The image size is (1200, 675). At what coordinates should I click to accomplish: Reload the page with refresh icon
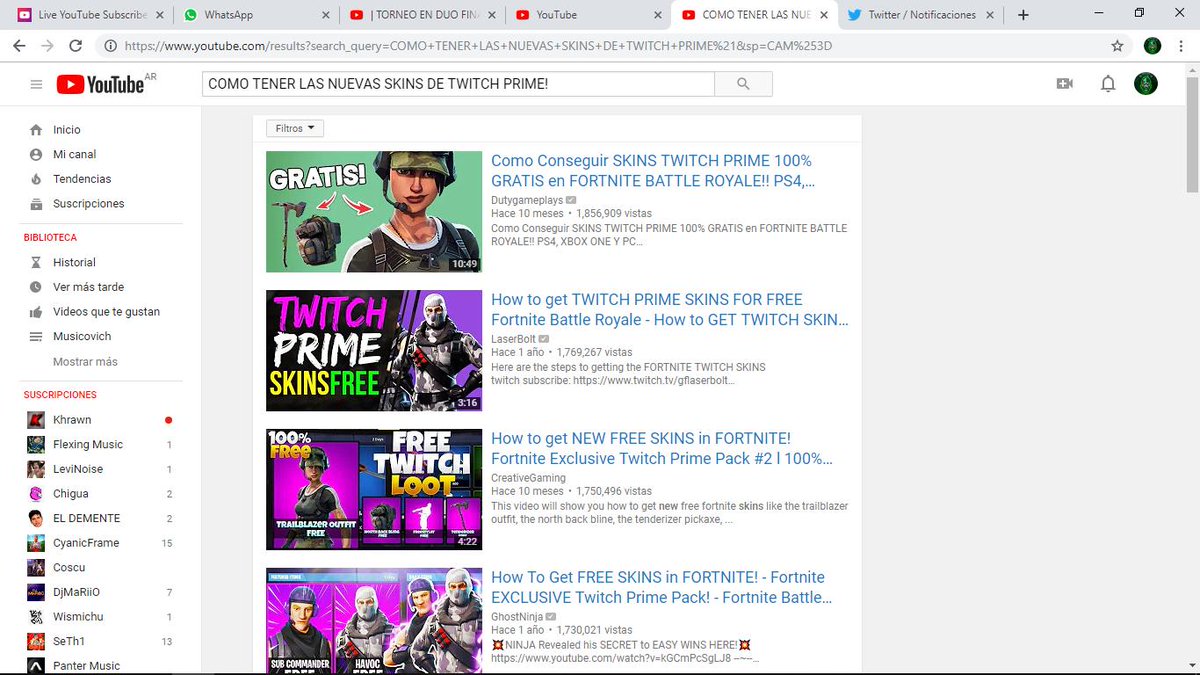(76, 46)
